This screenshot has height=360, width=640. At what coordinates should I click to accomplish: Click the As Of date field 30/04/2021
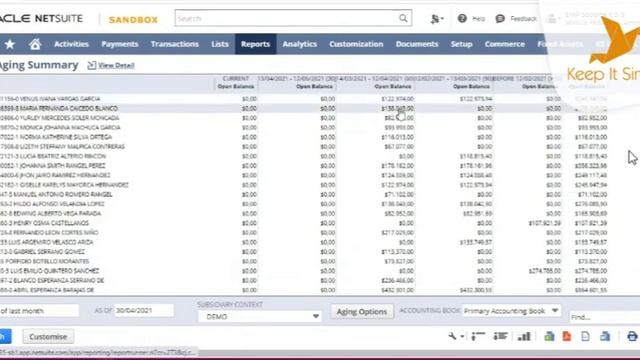tap(144, 311)
